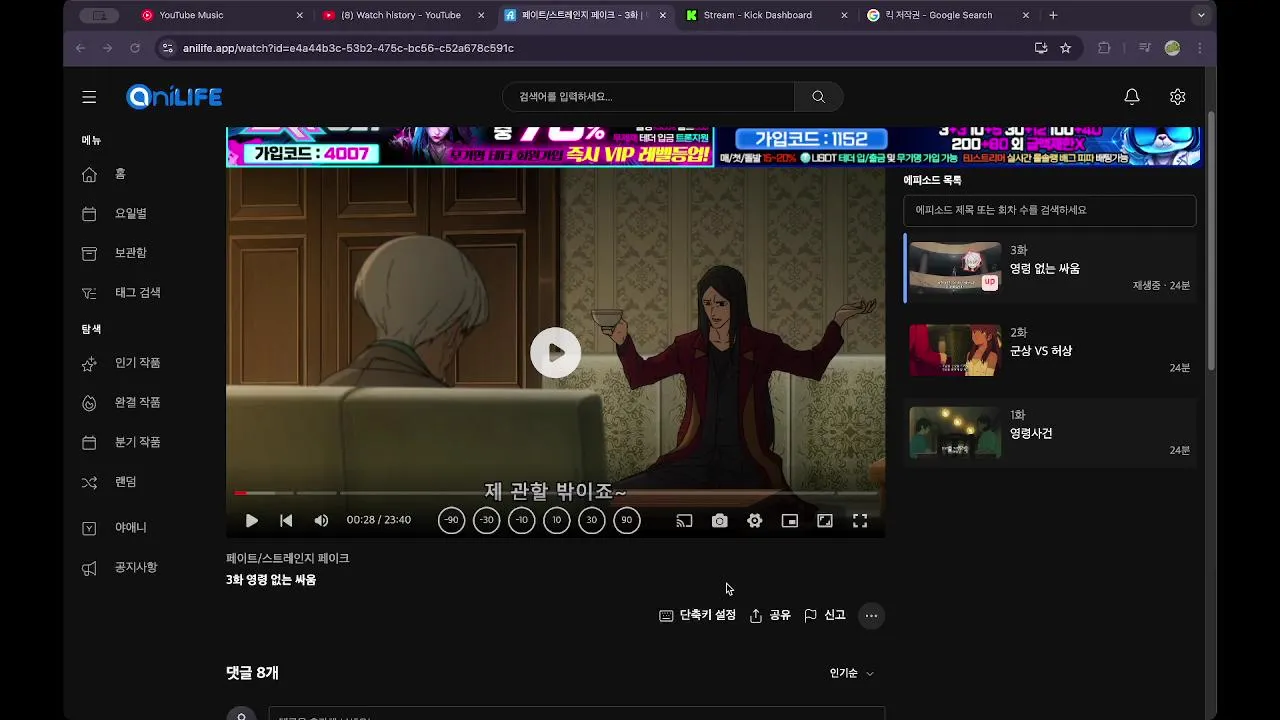Enter fullscreen mode

[x=859, y=521]
